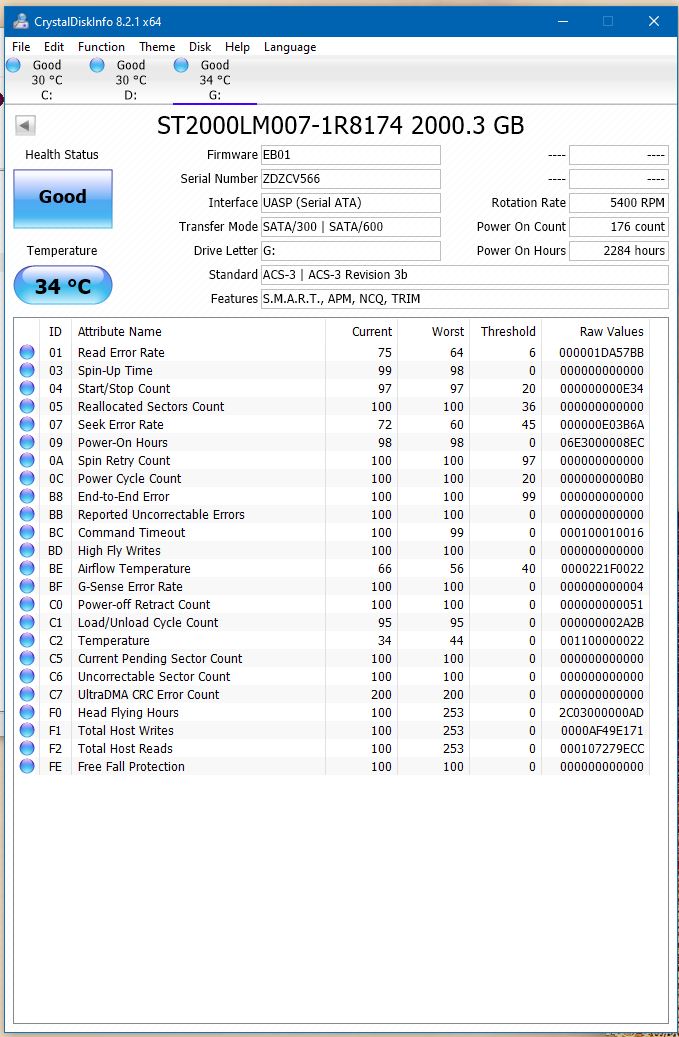Image resolution: width=679 pixels, height=1037 pixels.
Task: Click the CrystalDiskInfo title bar app icon
Action: [x=20, y=21]
